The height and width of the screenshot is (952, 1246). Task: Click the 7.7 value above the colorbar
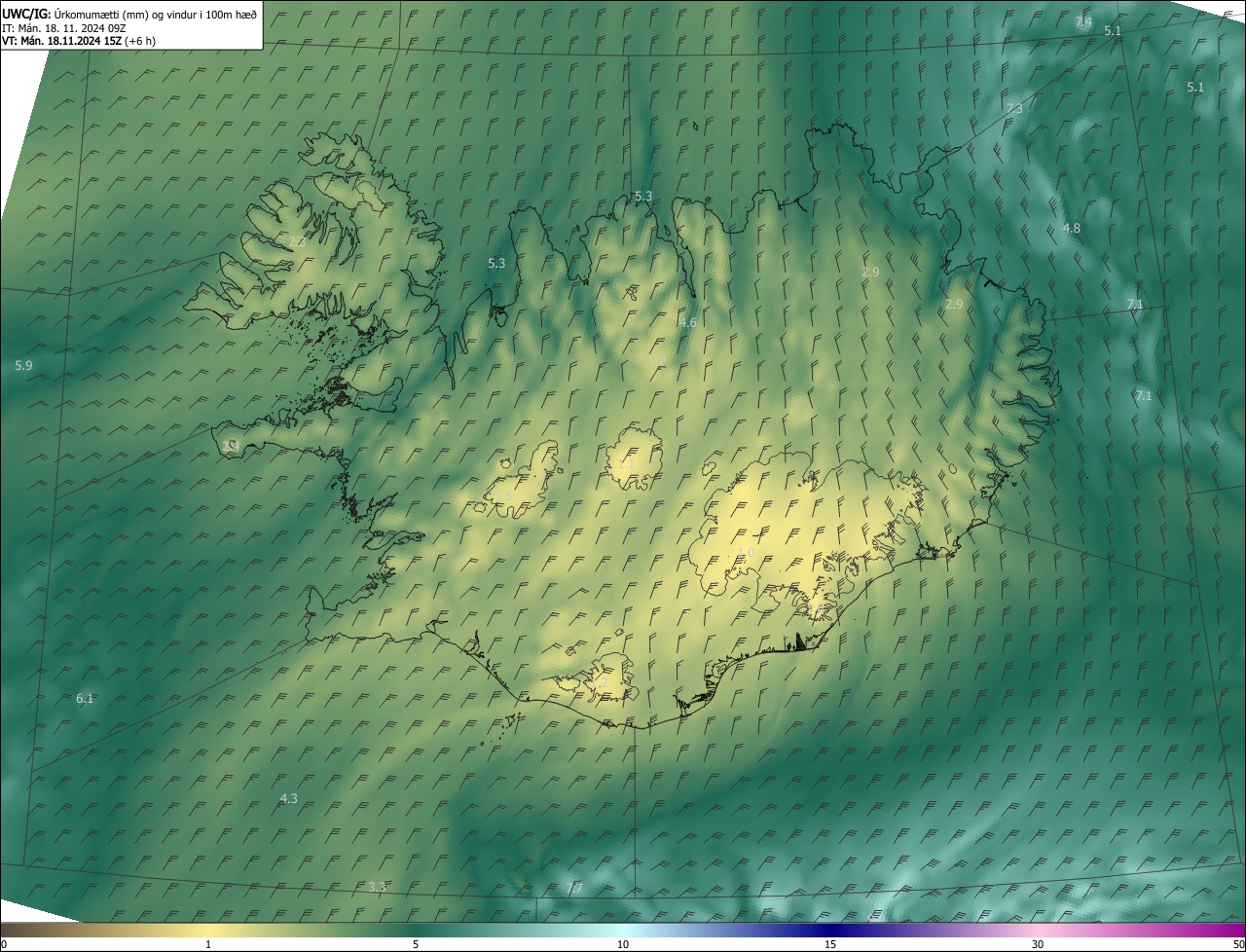[574, 887]
